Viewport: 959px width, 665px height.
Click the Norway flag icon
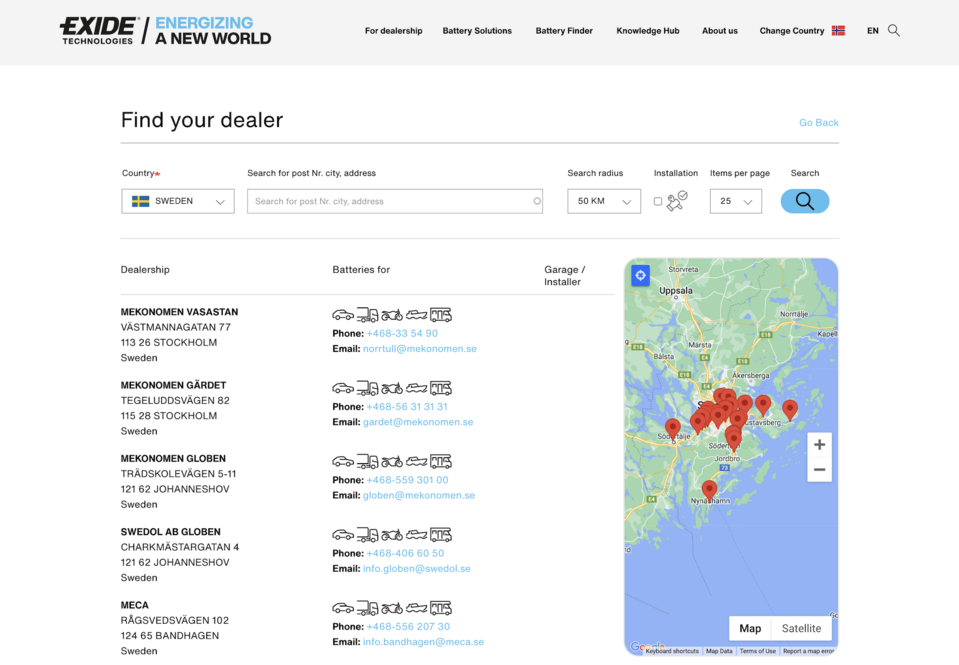[839, 31]
